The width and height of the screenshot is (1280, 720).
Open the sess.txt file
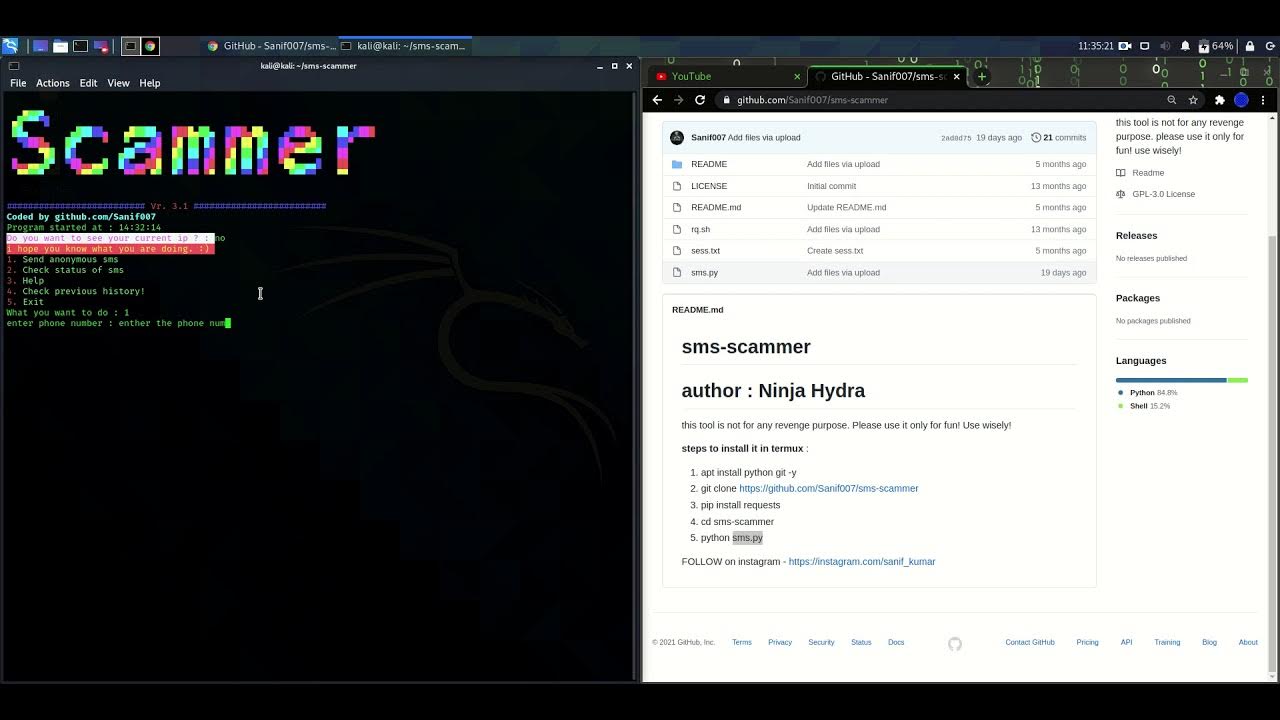point(705,251)
